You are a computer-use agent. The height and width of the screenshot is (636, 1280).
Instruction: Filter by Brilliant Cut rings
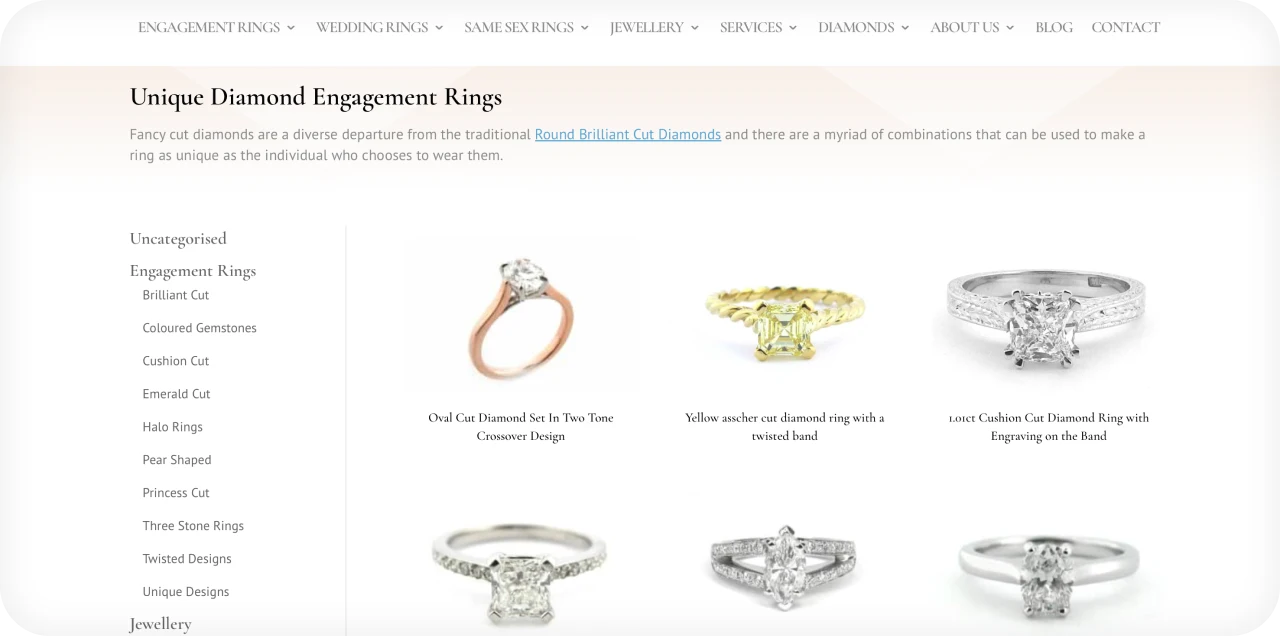(x=176, y=295)
